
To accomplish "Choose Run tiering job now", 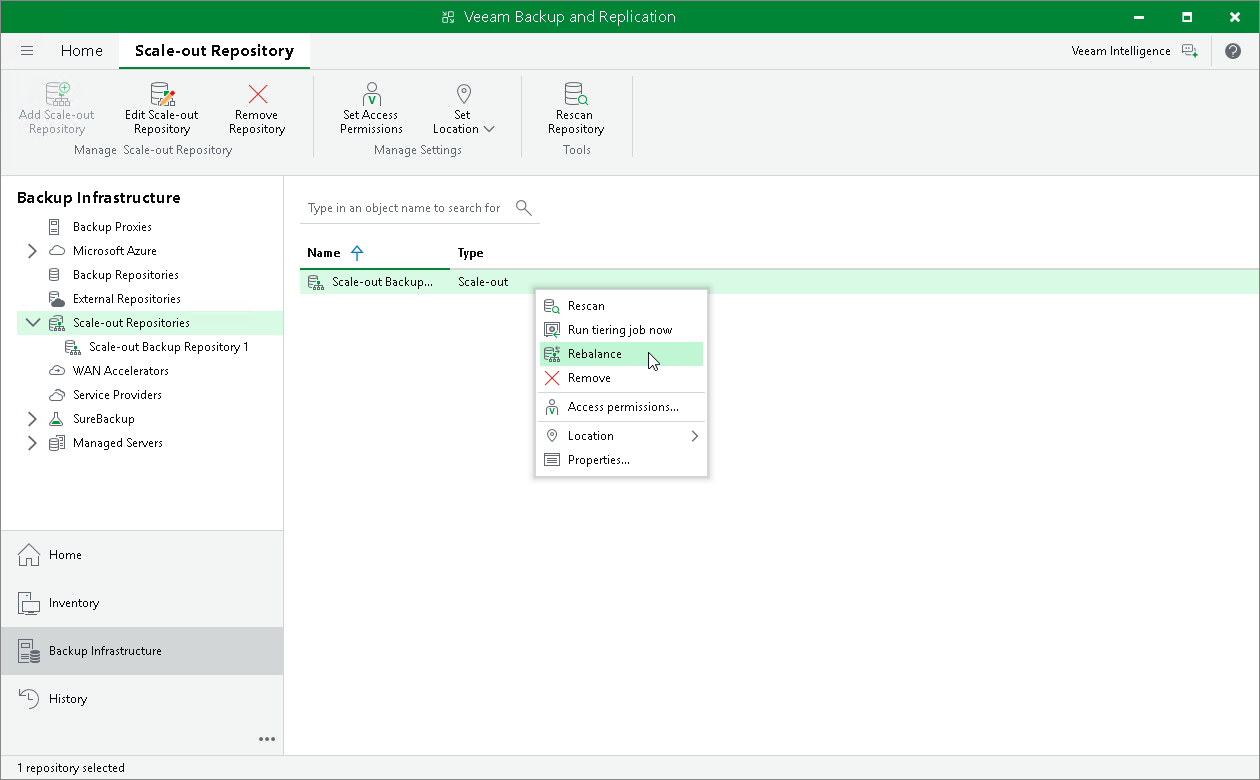I will pos(621,330).
